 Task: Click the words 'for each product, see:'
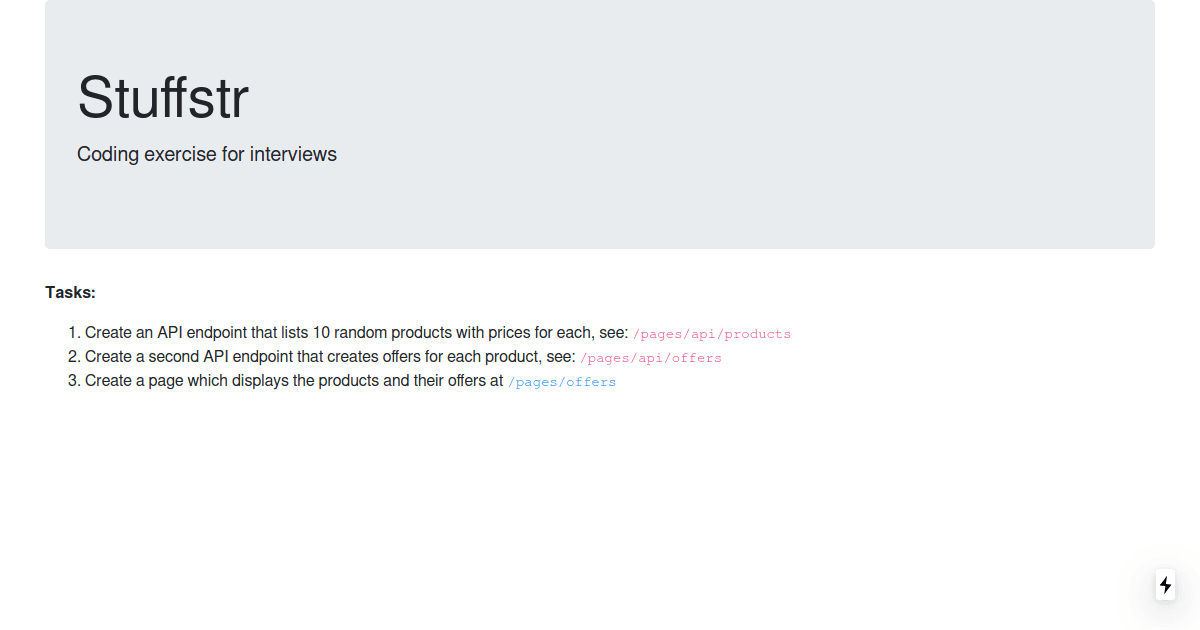pos(500,357)
